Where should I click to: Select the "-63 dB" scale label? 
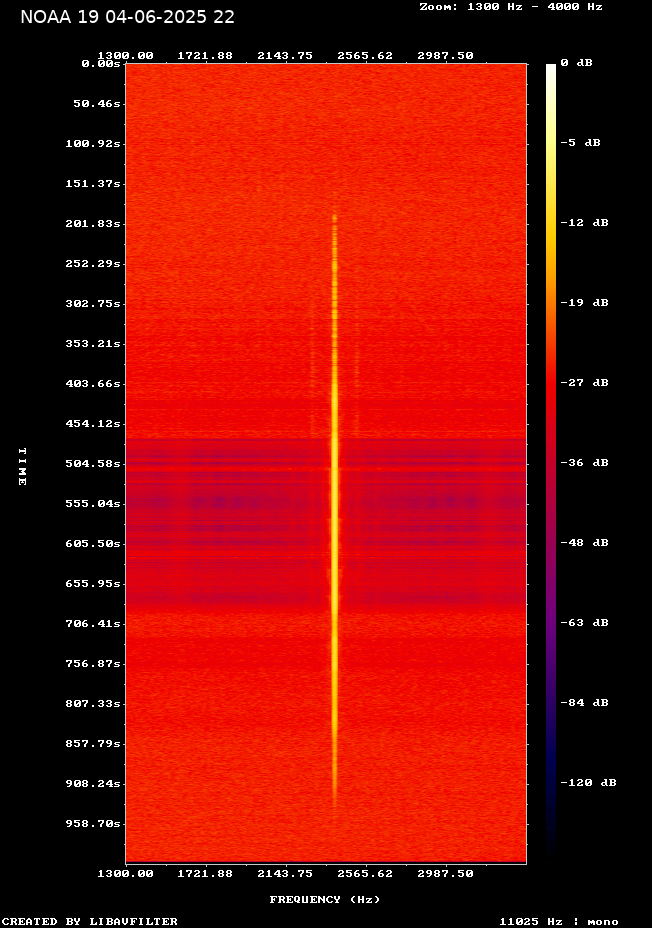point(585,622)
